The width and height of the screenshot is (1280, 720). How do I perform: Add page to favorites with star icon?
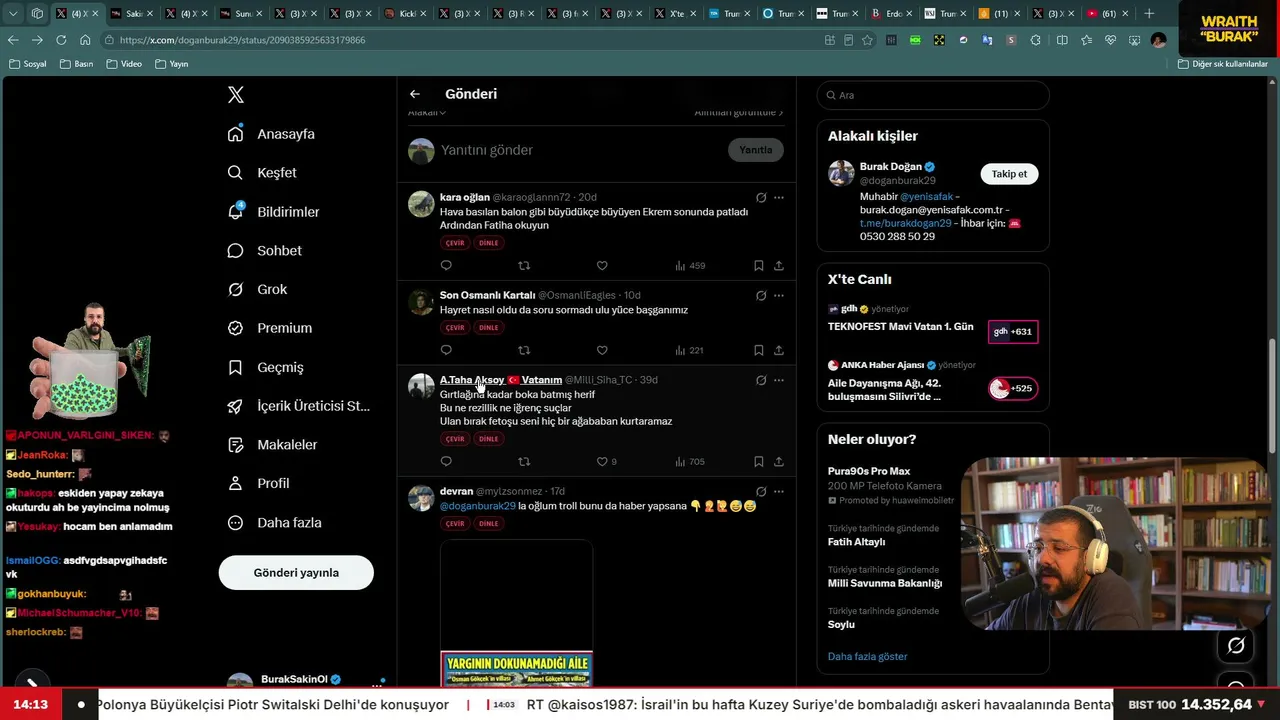tap(867, 40)
